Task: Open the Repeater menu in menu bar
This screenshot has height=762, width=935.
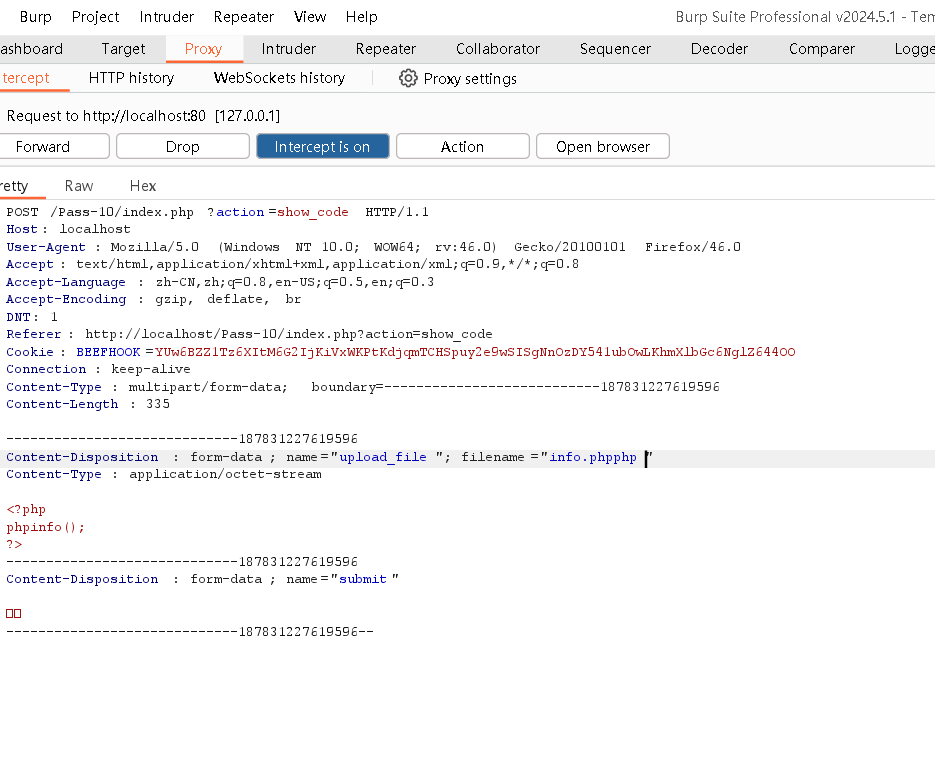Action: 244,17
